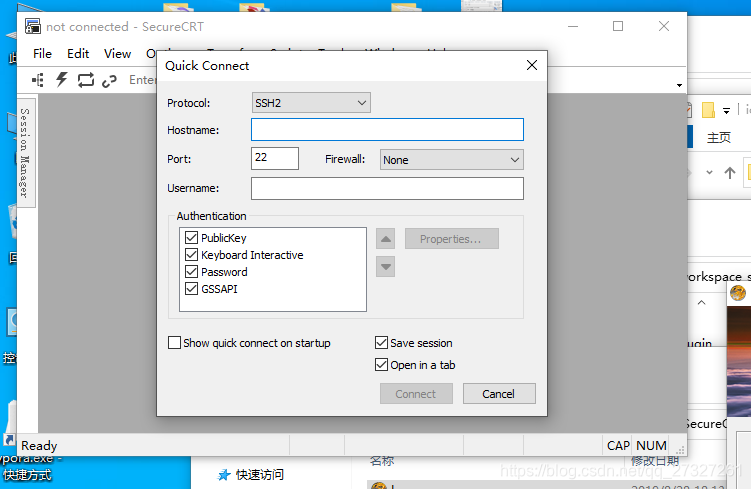Screen dimensions: 751x489
Task: Open the File menu
Action: point(42,54)
